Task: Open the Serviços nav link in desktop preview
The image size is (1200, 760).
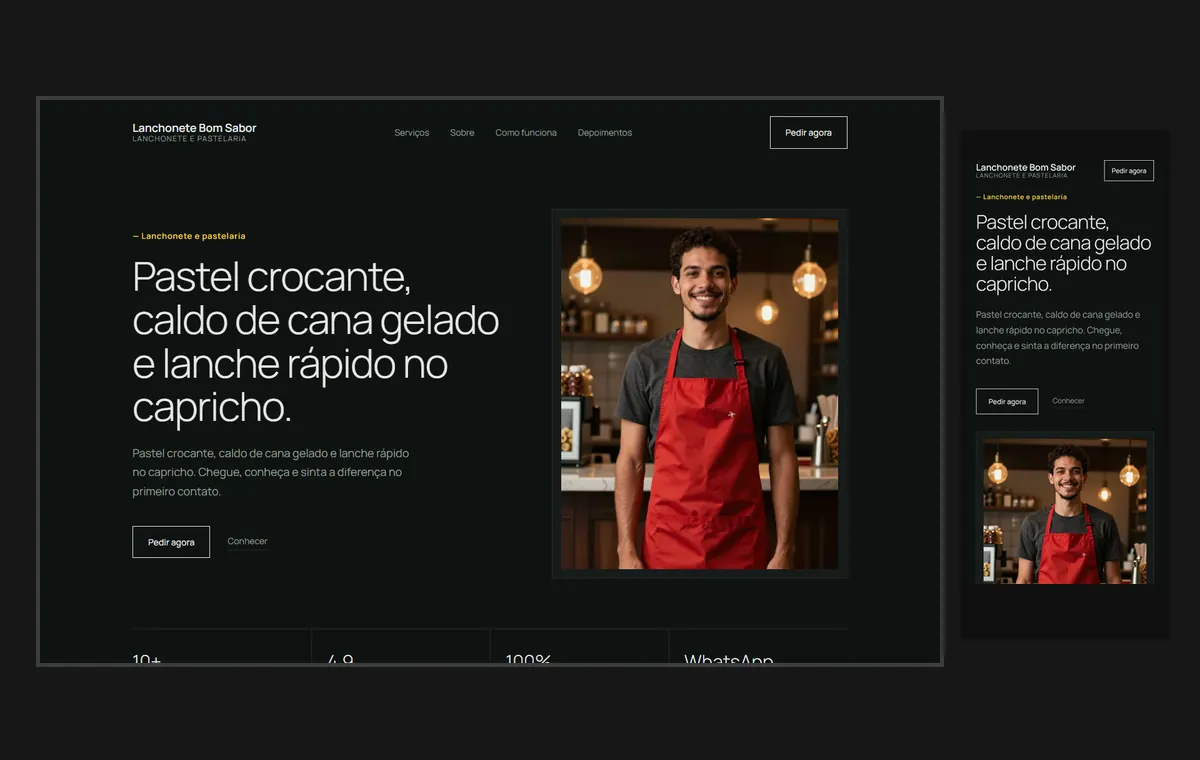Action: coord(412,133)
